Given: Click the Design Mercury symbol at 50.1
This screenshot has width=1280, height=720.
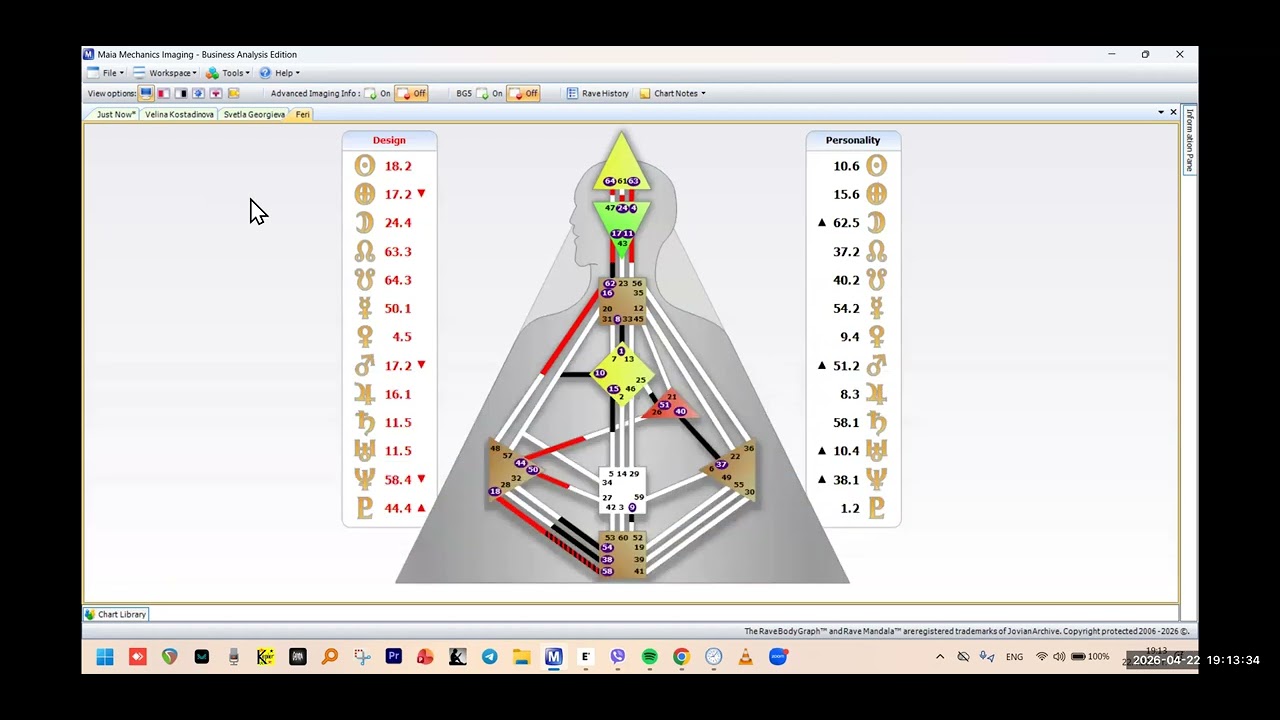Looking at the screenshot, I should pos(365,308).
